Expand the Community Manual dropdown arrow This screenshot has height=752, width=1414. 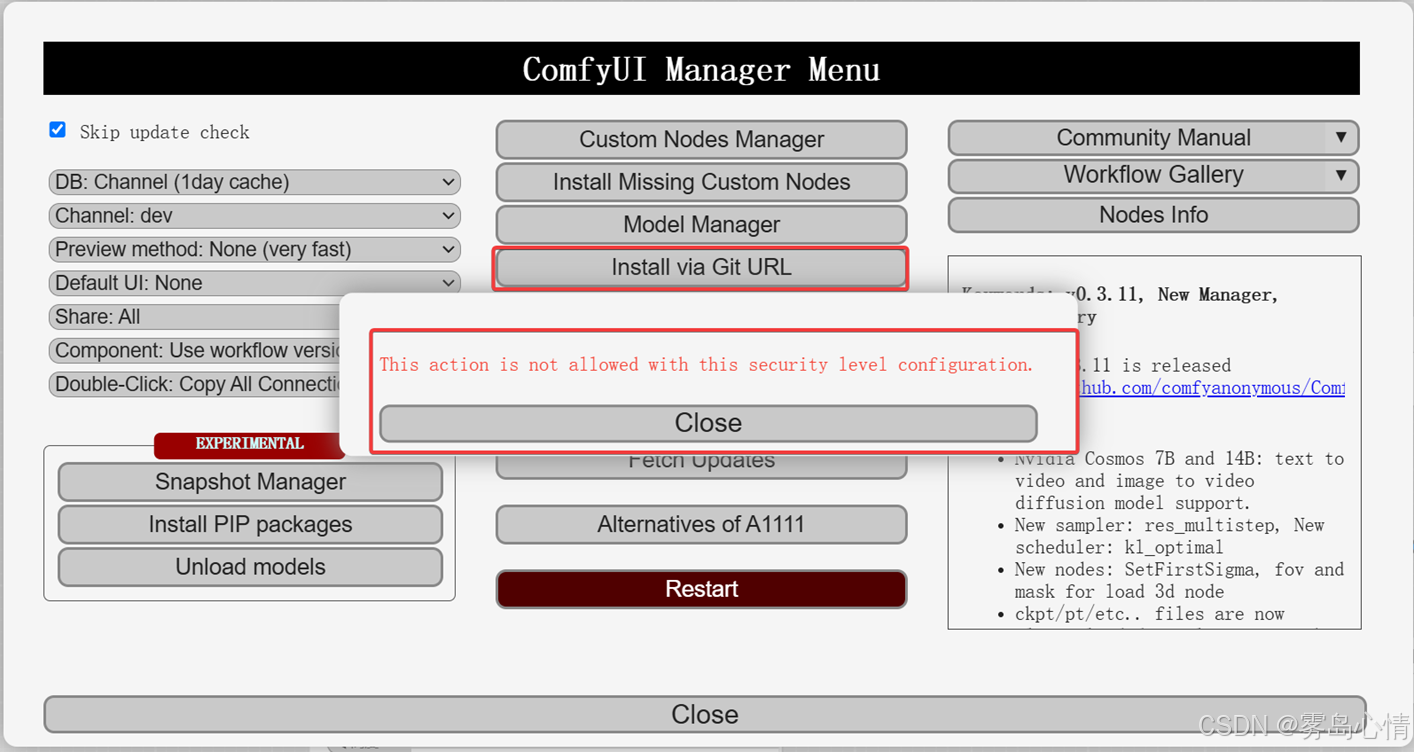[x=1340, y=137]
